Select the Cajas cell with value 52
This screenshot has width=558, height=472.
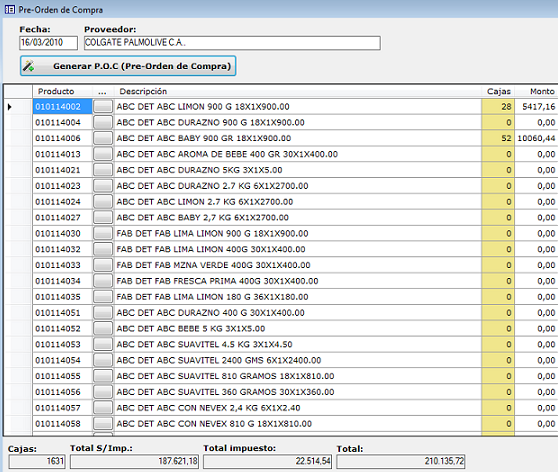(x=498, y=138)
